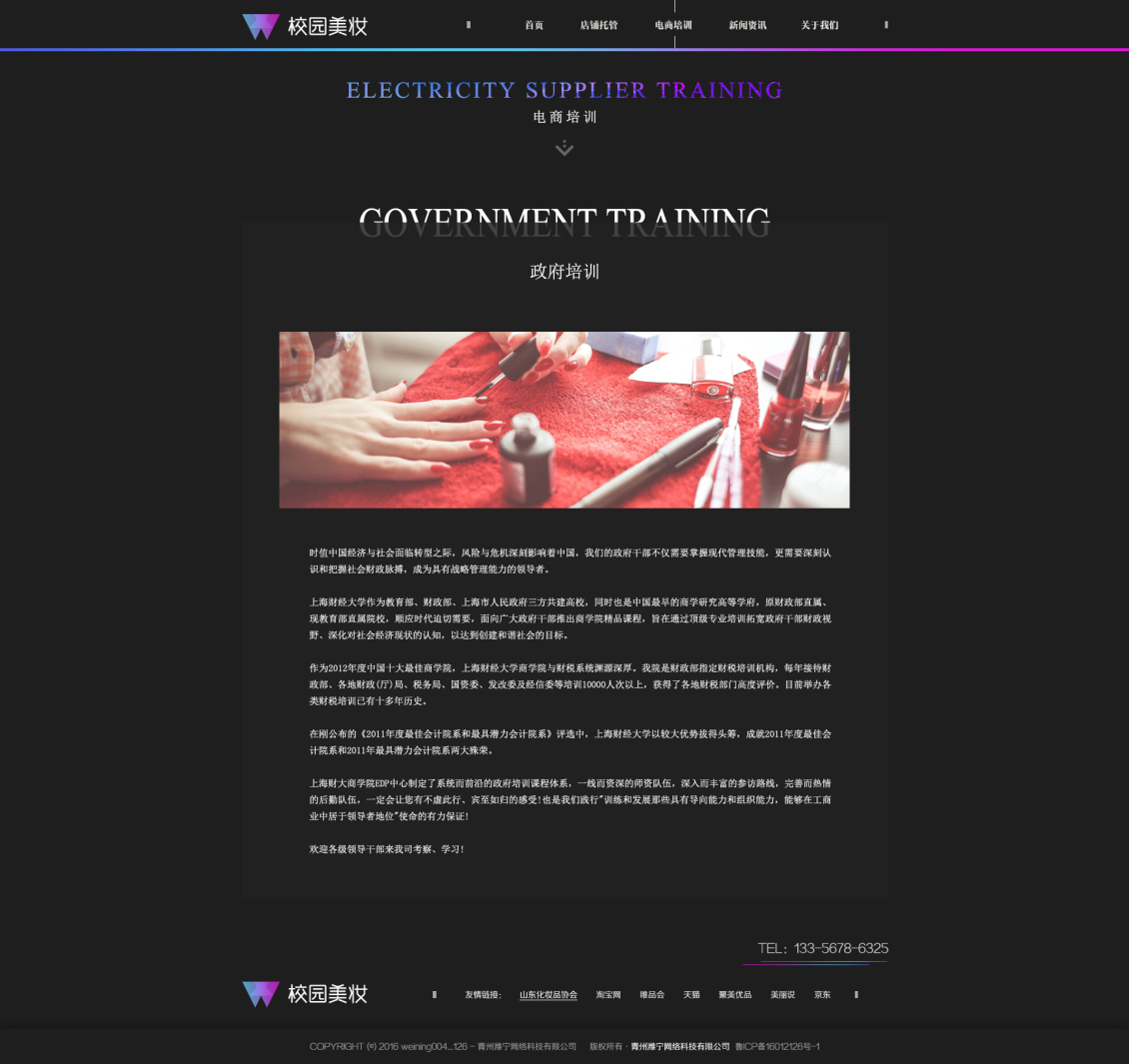Click the TEL 133-5678-6325 phone number
1129x1064 pixels.
coord(822,947)
